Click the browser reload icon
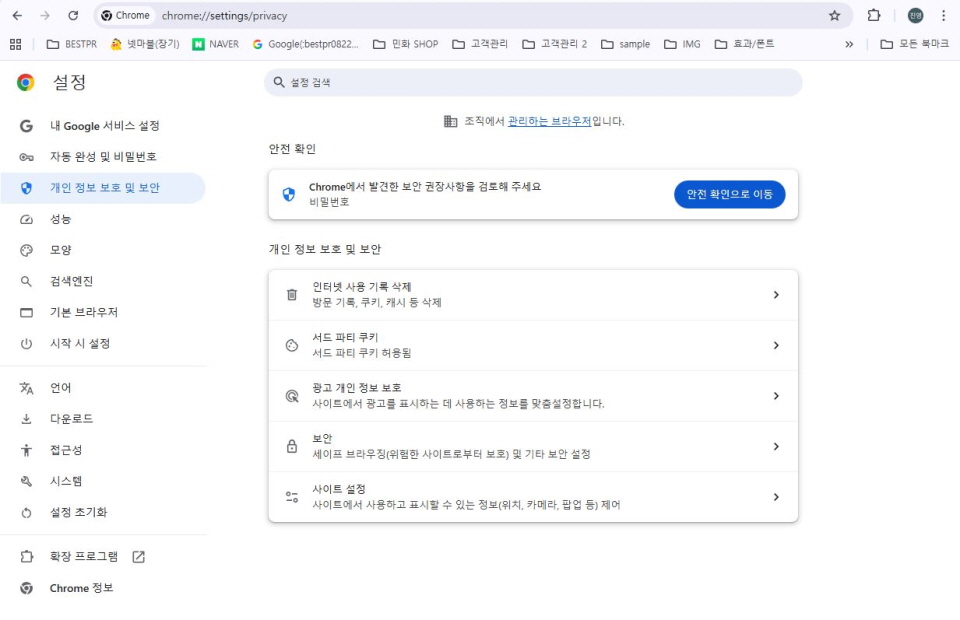960x620 pixels. click(x=73, y=16)
